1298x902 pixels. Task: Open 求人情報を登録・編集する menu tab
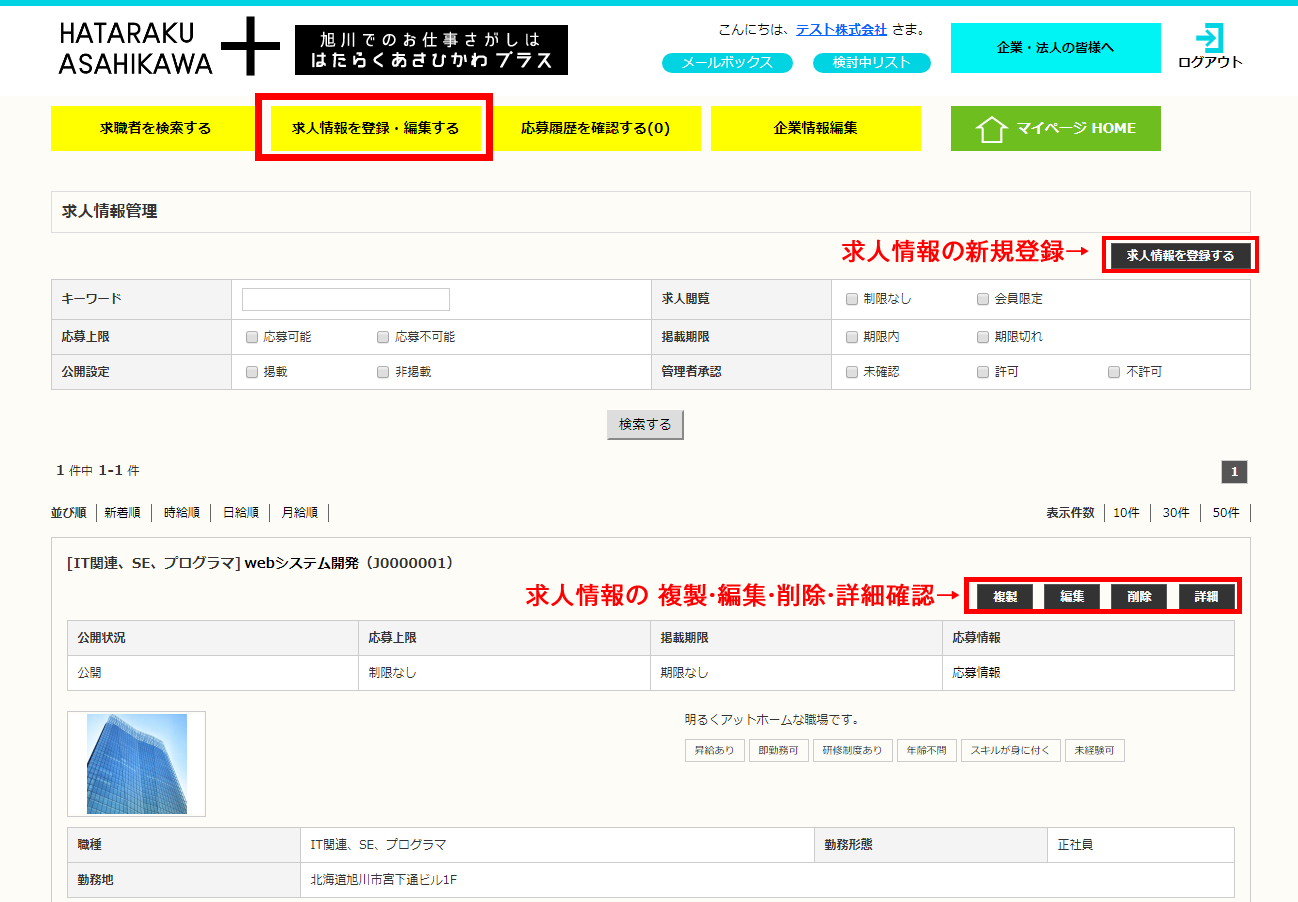click(375, 128)
